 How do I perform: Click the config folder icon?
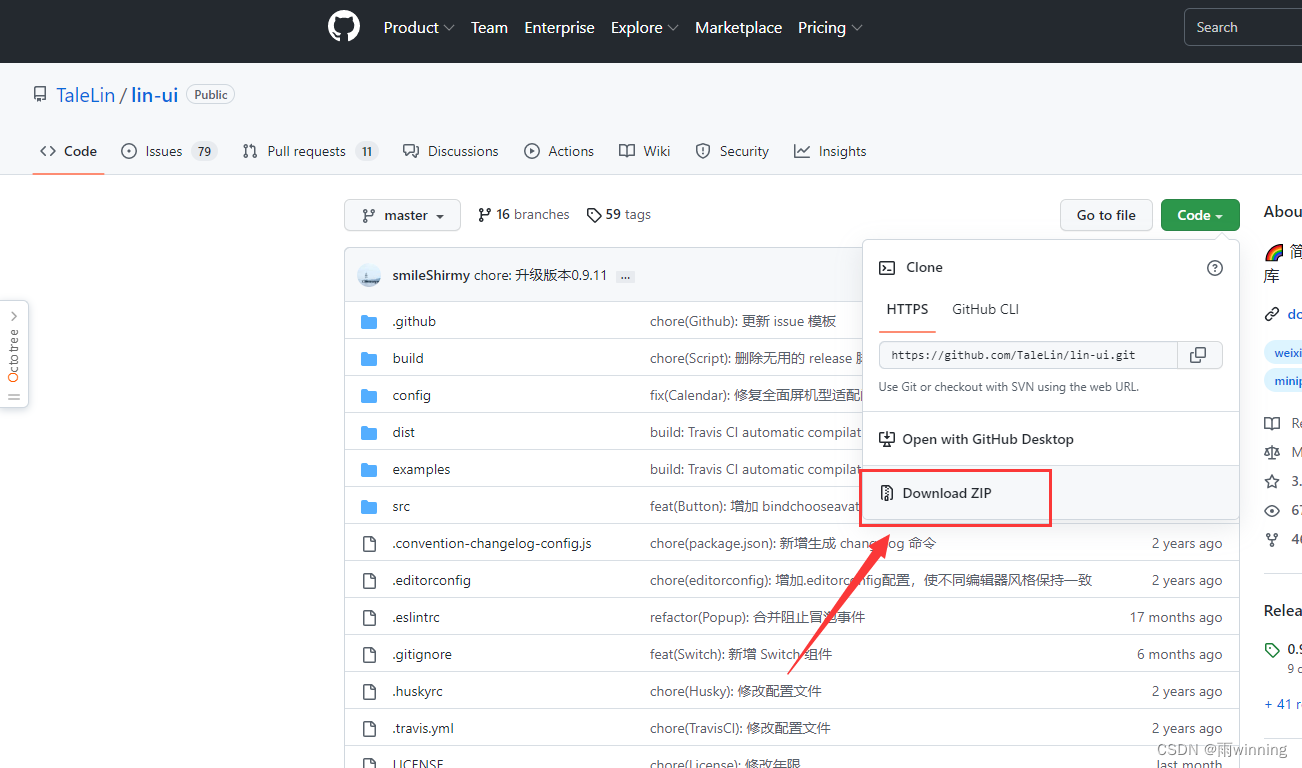369,396
